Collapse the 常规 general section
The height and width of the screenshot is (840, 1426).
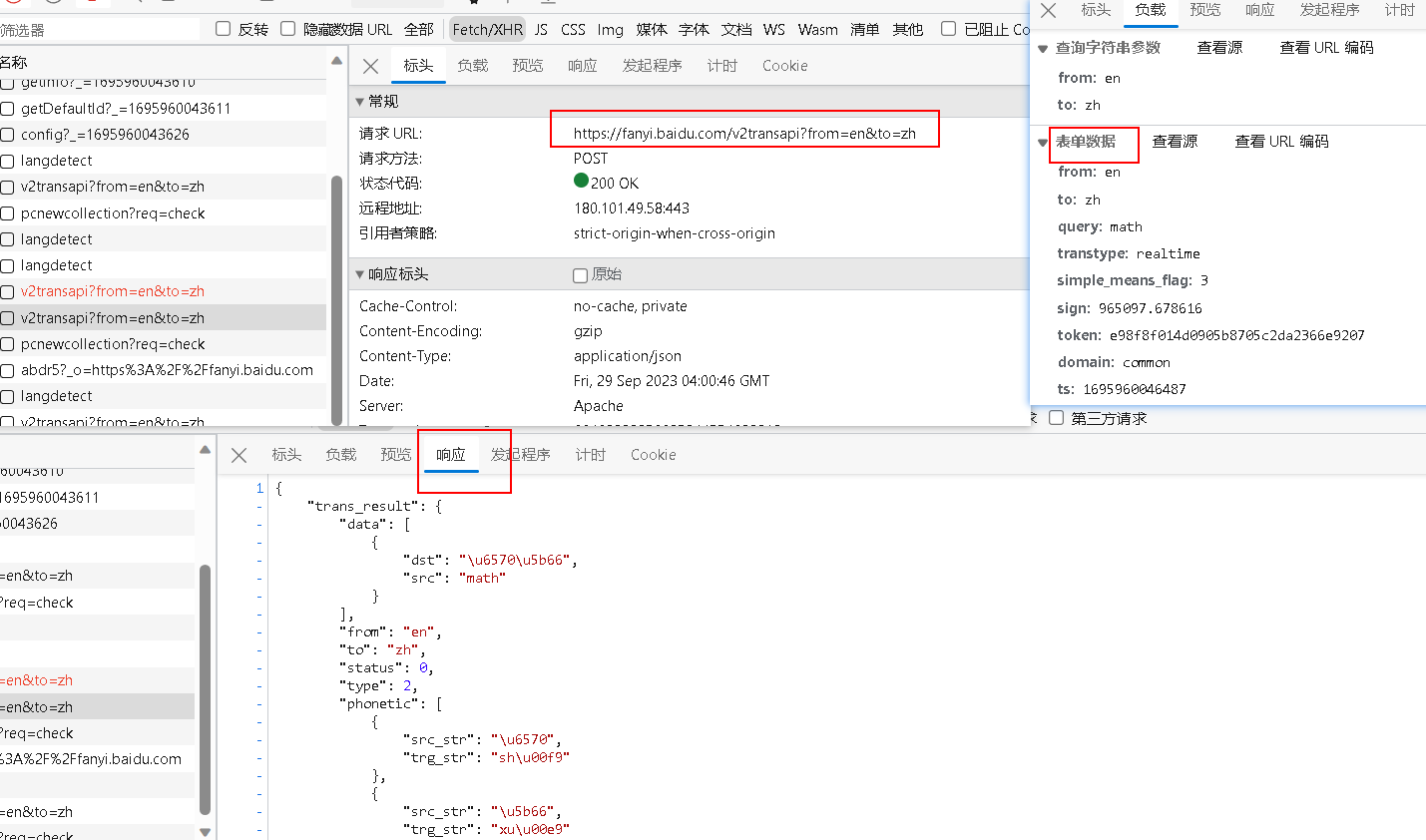360,102
